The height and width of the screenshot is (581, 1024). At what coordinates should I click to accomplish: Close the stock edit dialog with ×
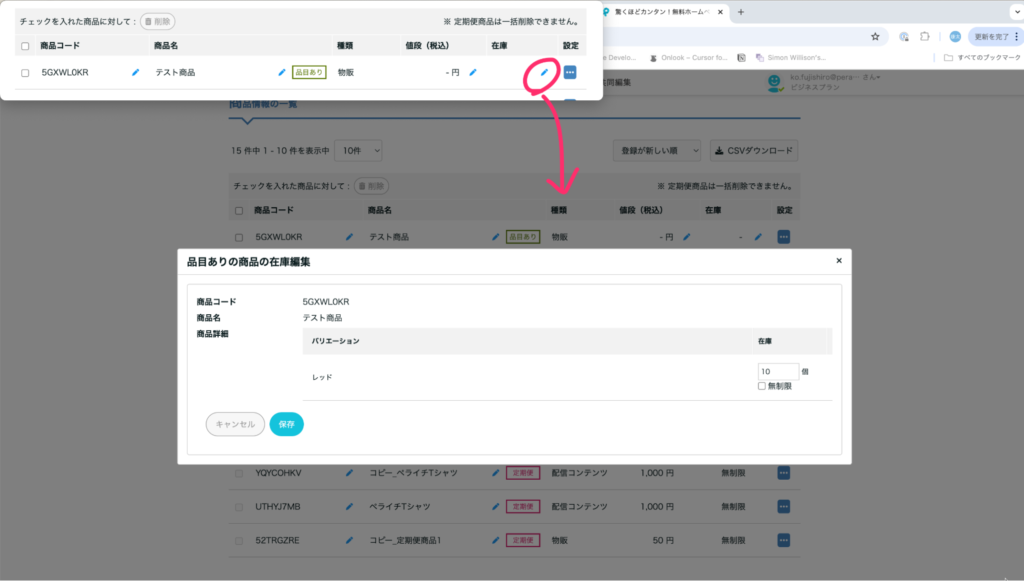click(x=839, y=260)
